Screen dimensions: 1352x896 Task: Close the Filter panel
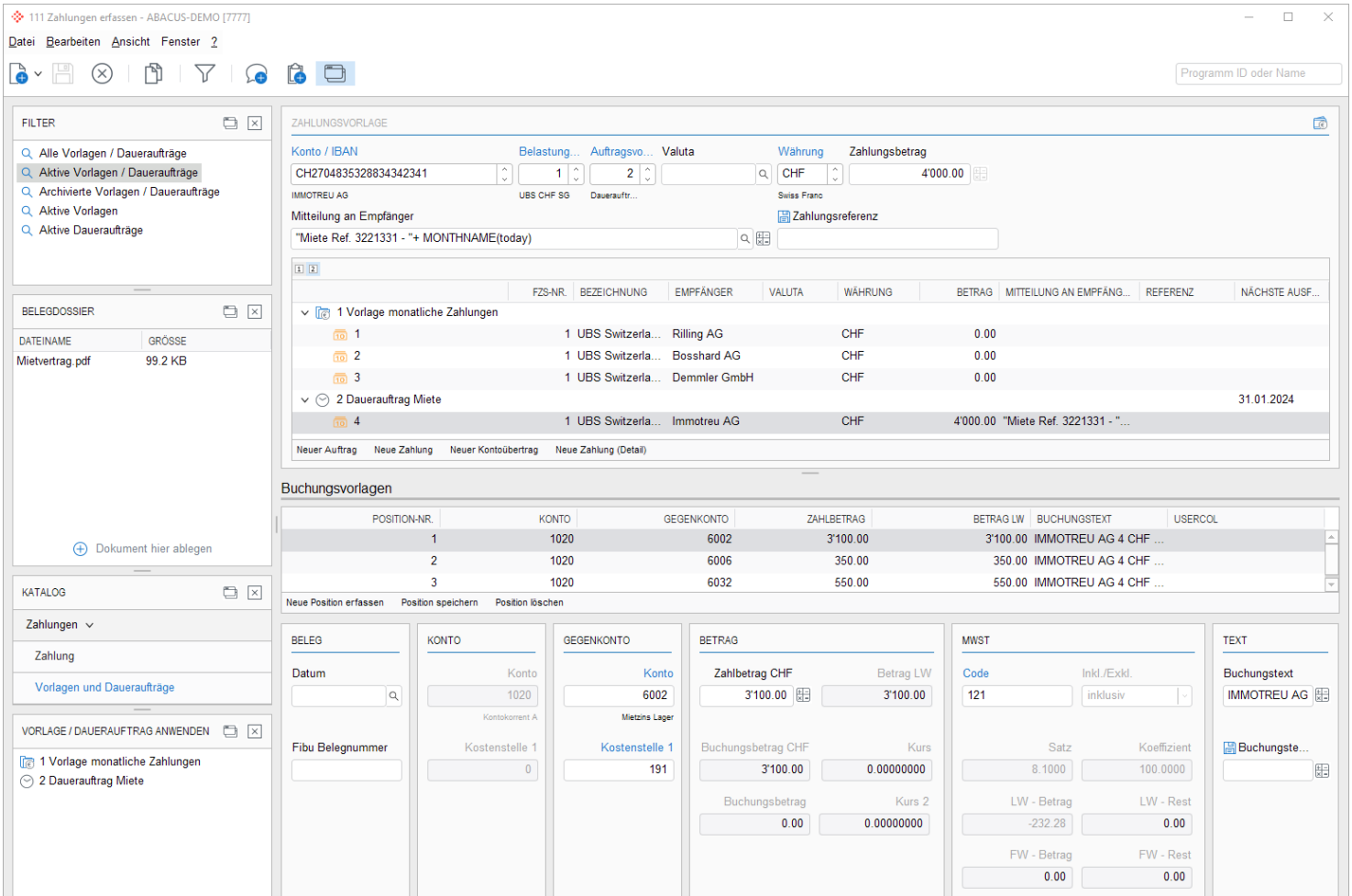click(x=255, y=123)
